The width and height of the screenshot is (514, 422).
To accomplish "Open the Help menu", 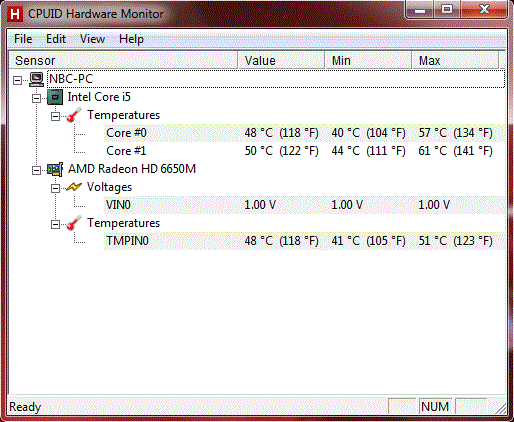I will pos(131,39).
